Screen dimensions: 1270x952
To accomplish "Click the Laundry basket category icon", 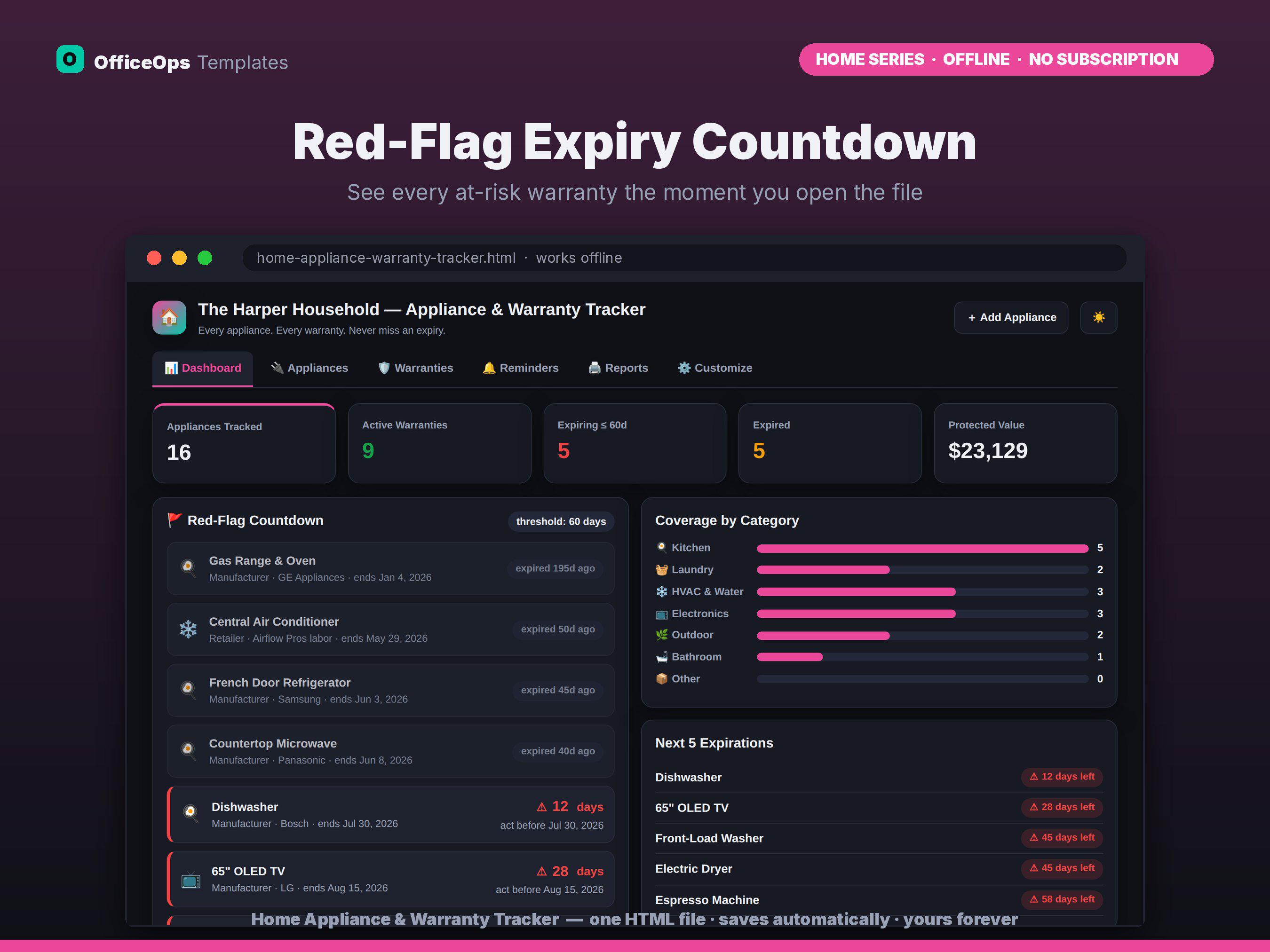I will pyautogui.click(x=661, y=569).
